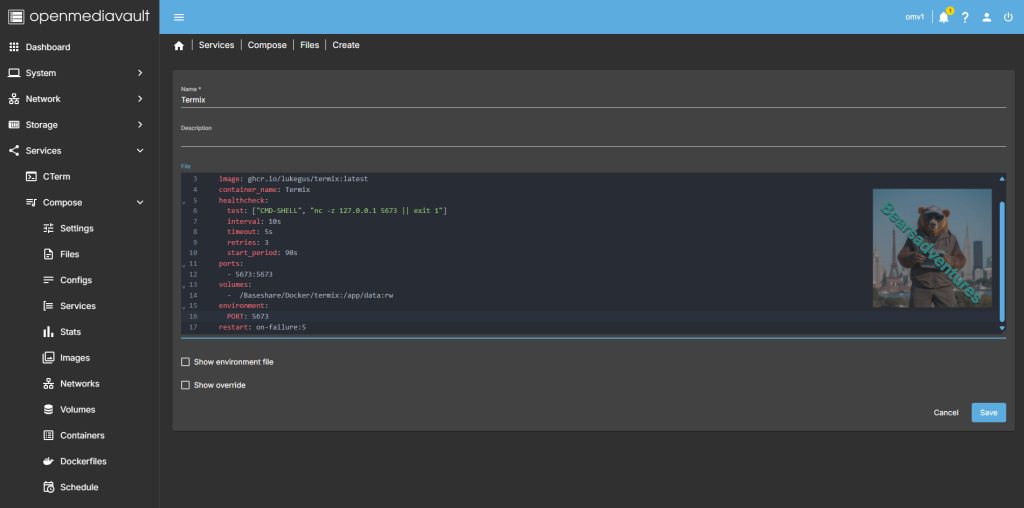The height and width of the screenshot is (508, 1024).
Task: Open Dockerfiles from the sidebar
Action: (83, 461)
